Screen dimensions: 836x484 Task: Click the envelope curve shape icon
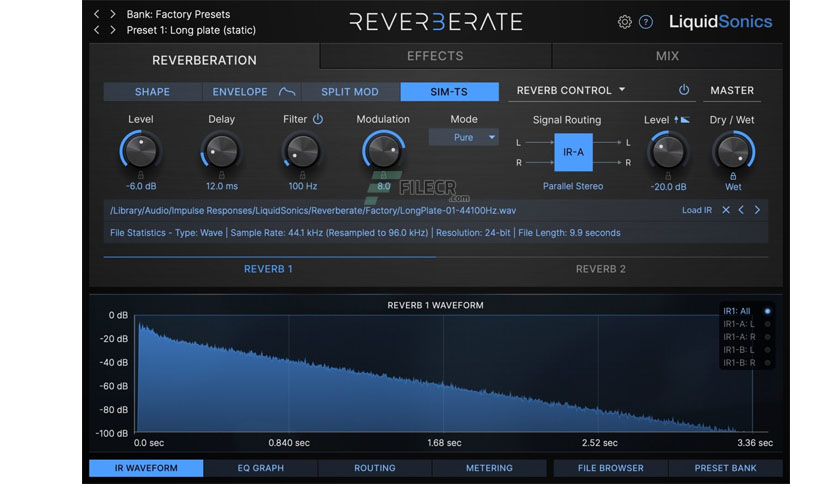pyautogui.click(x=287, y=92)
